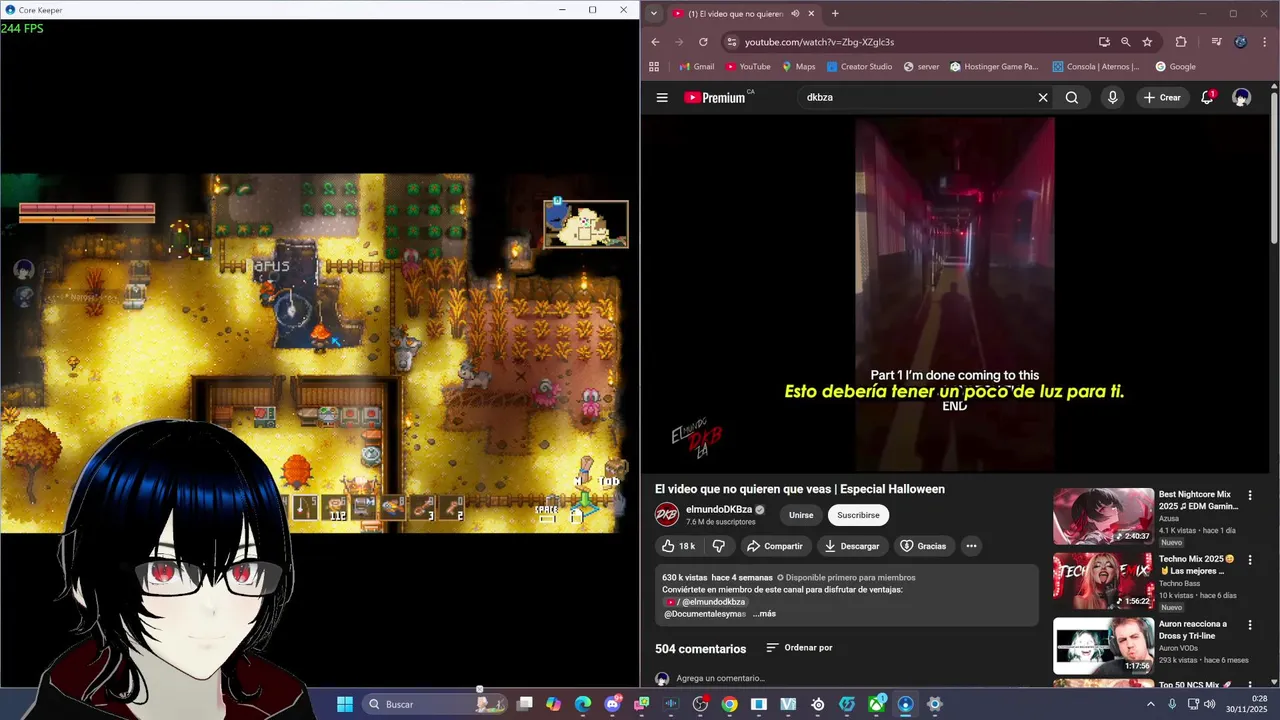Open YouTube notifications bell
1280x720 pixels.
pos(1207,97)
